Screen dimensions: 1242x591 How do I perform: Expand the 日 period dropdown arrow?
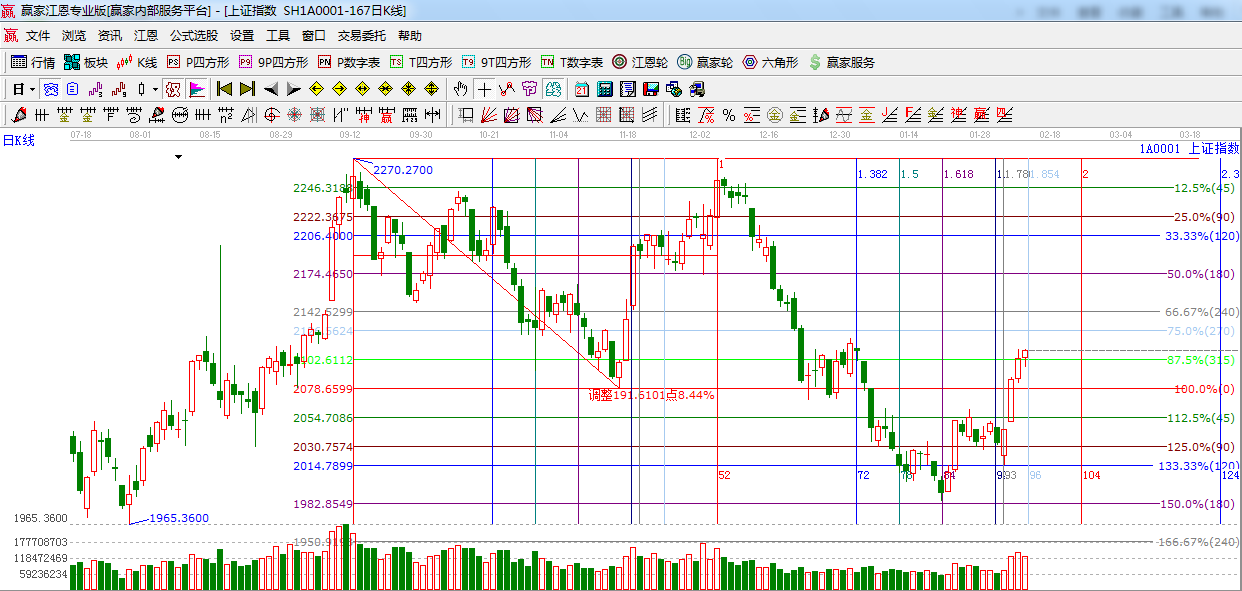point(33,89)
